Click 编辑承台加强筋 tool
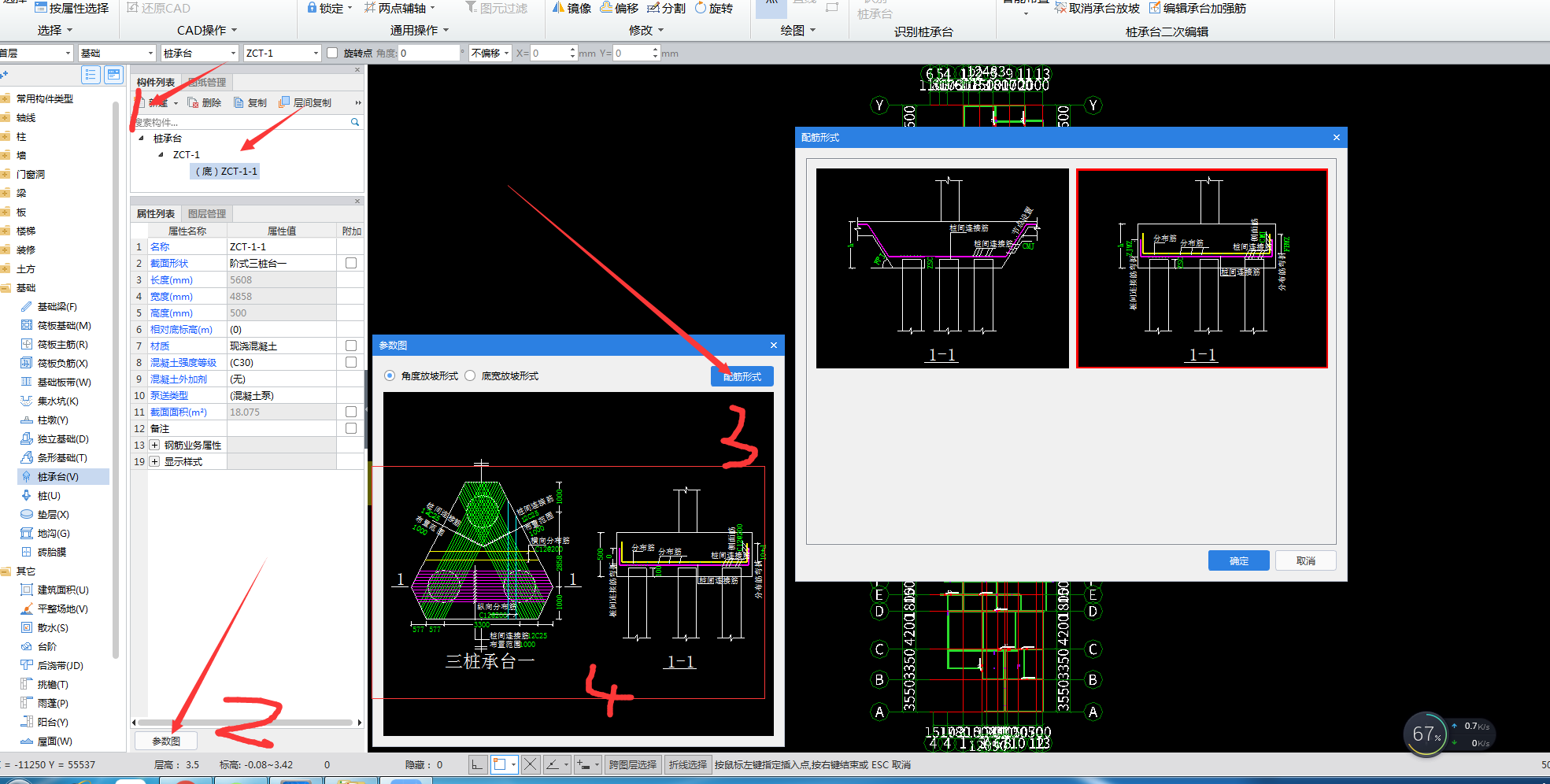1550x784 pixels. [x=1197, y=8]
